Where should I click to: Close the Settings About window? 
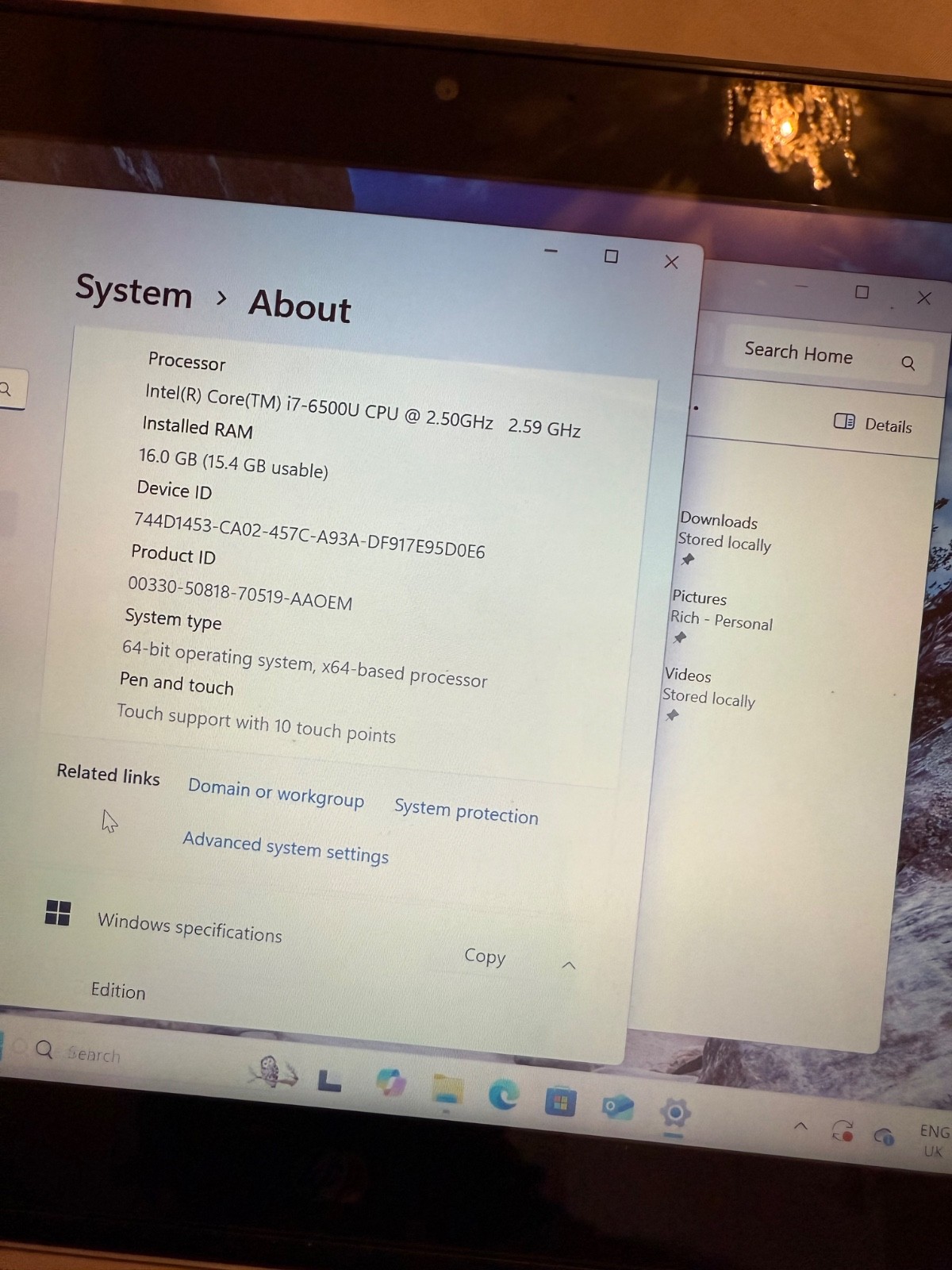tap(671, 262)
